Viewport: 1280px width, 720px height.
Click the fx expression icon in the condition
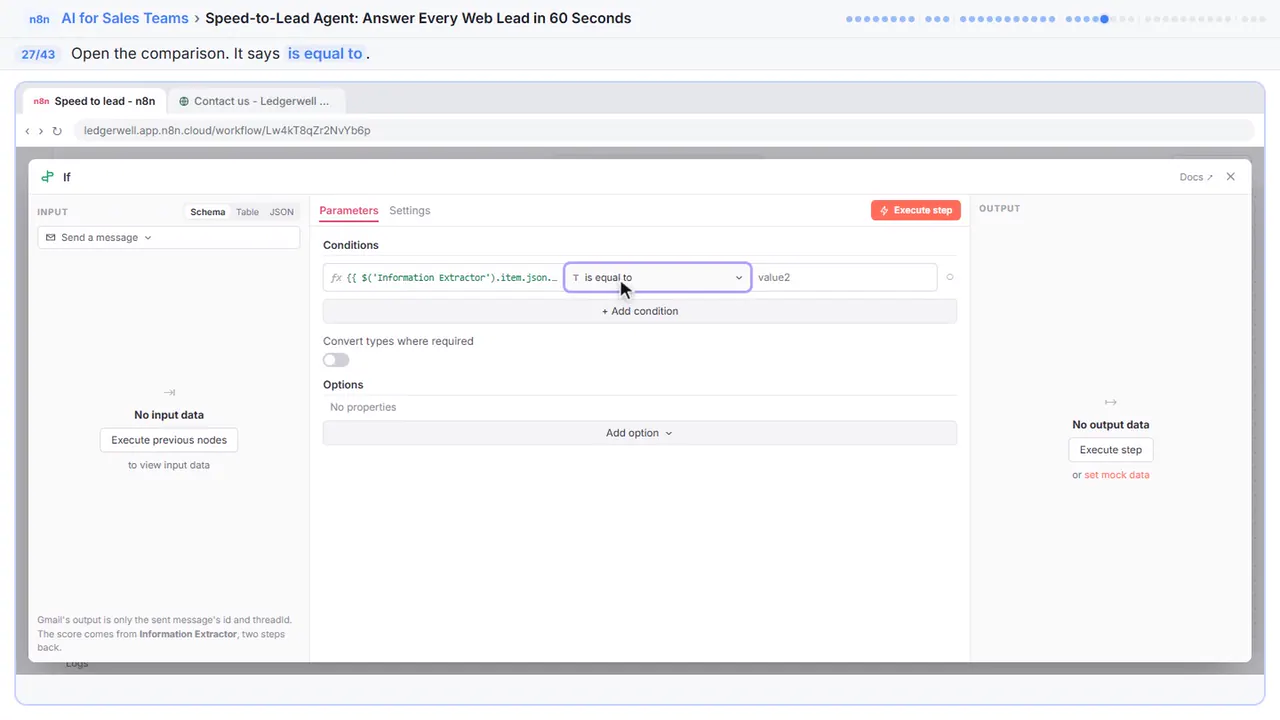(336, 277)
